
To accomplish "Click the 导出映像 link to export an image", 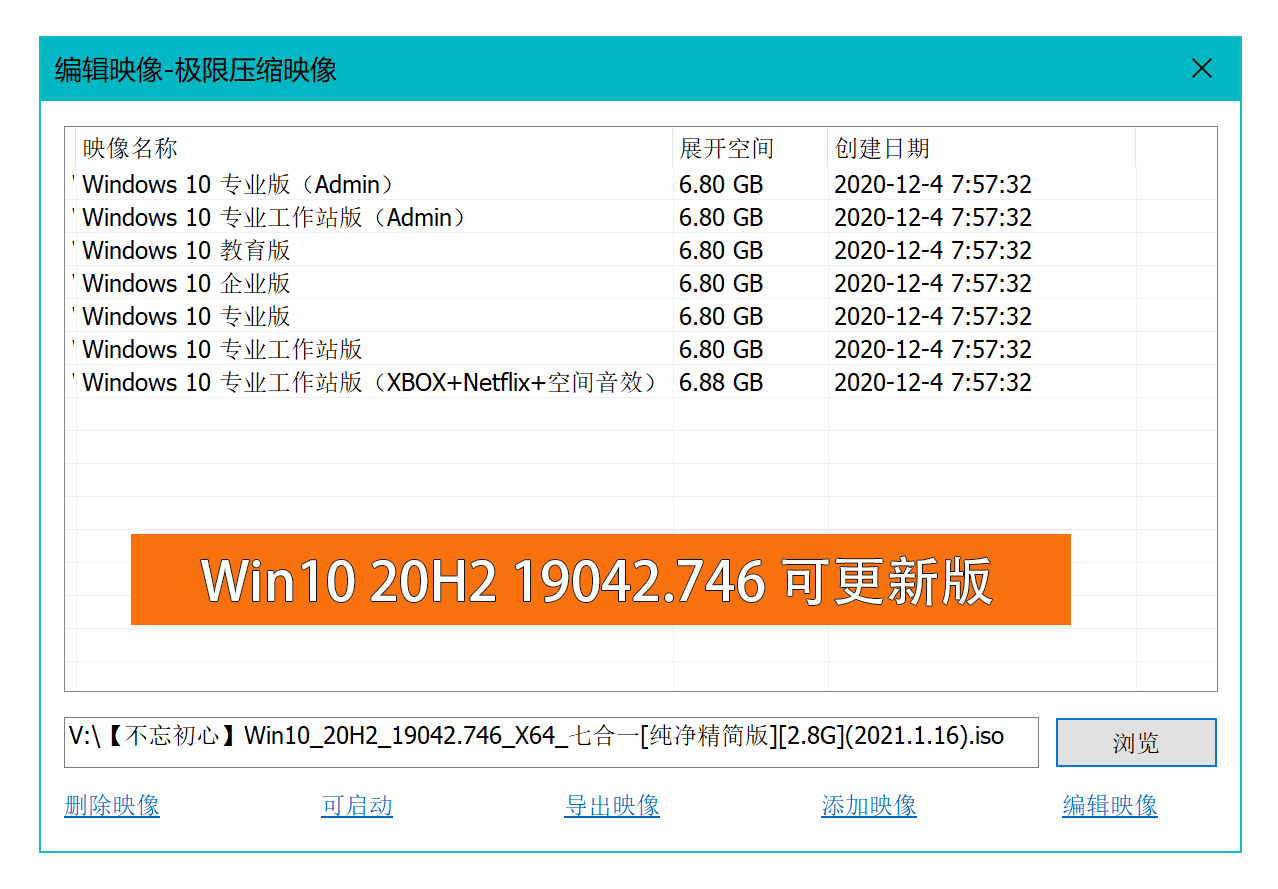I will coord(612,806).
